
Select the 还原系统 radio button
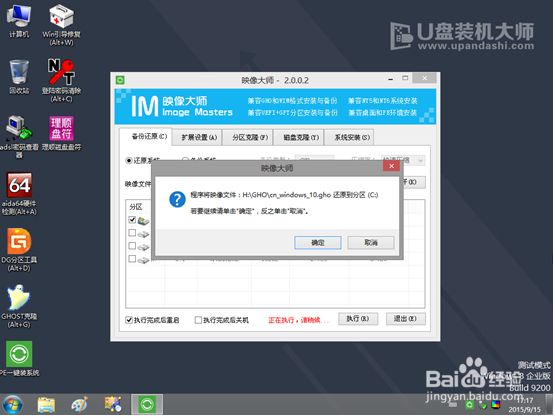[x=129, y=161]
